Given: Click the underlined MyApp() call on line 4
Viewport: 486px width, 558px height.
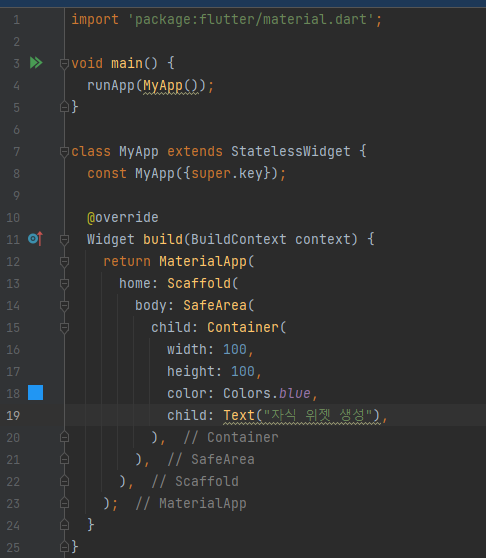Looking at the screenshot, I should (x=170, y=86).
